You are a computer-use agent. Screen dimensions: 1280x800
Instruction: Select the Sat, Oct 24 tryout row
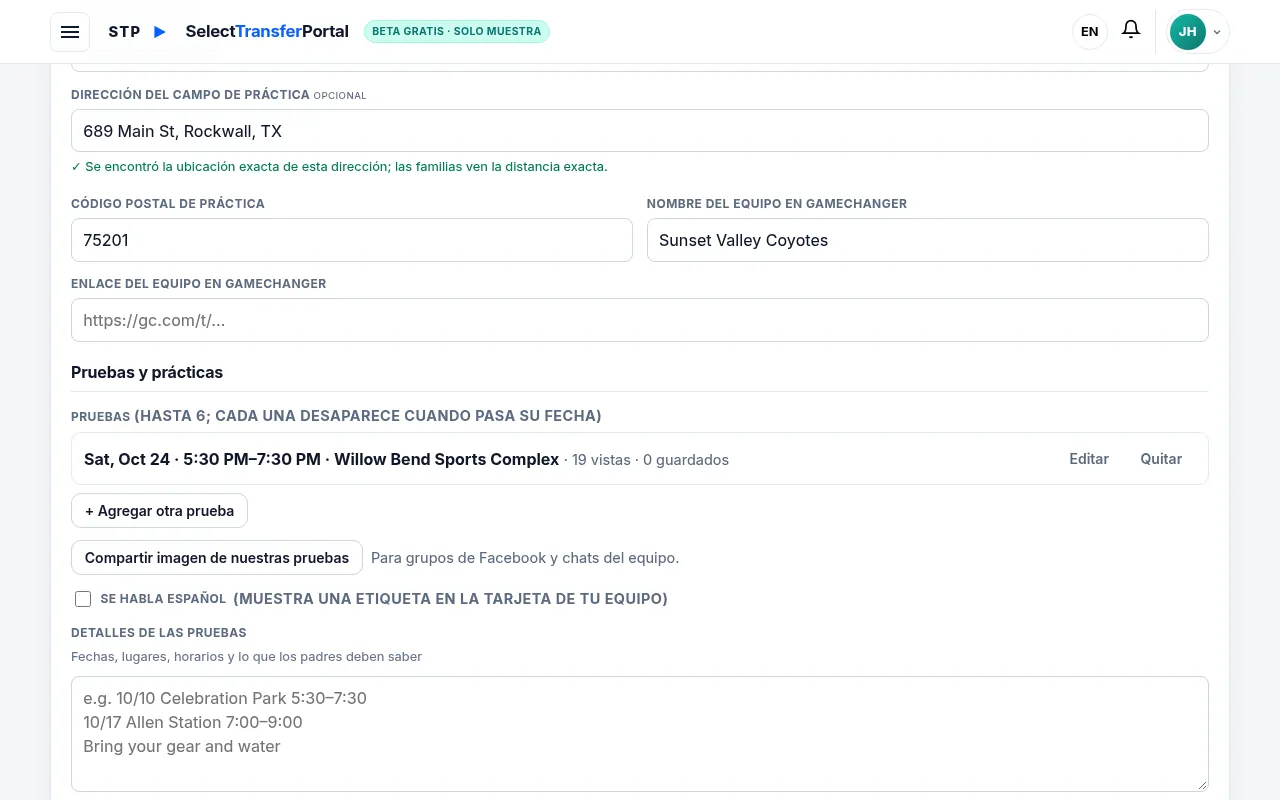click(640, 459)
